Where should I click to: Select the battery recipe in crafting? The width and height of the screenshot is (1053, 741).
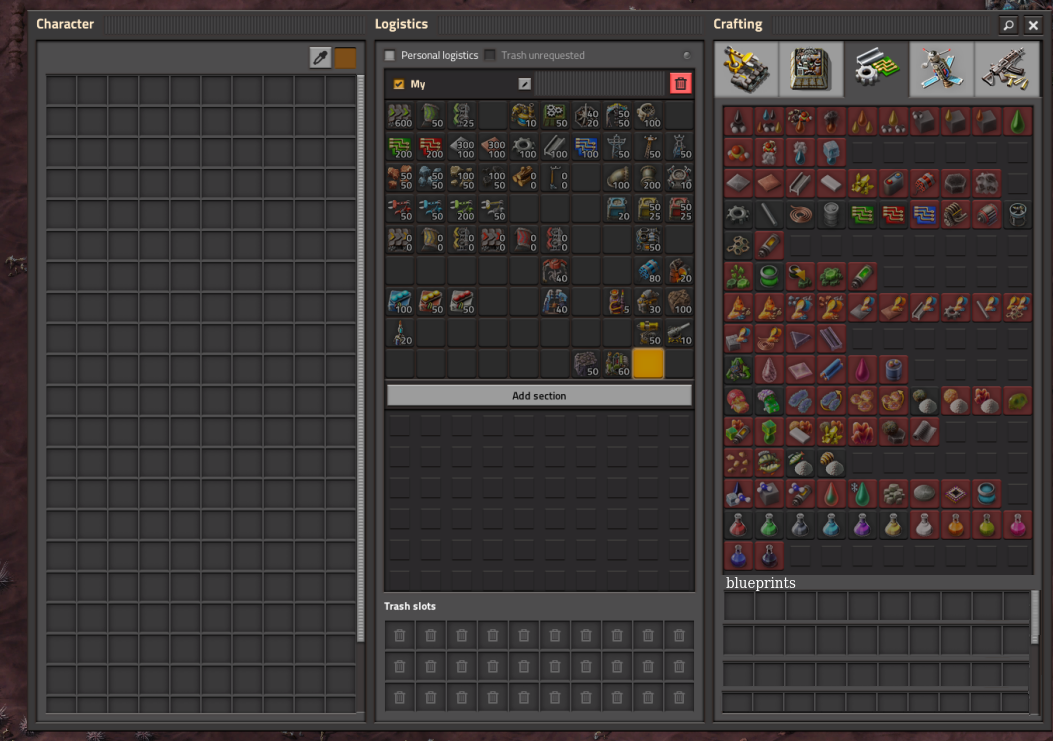point(893,183)
